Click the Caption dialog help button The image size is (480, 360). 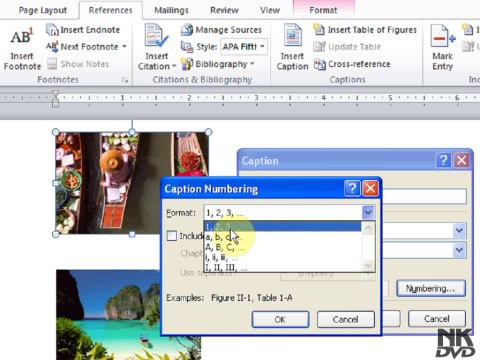[443, 160]
